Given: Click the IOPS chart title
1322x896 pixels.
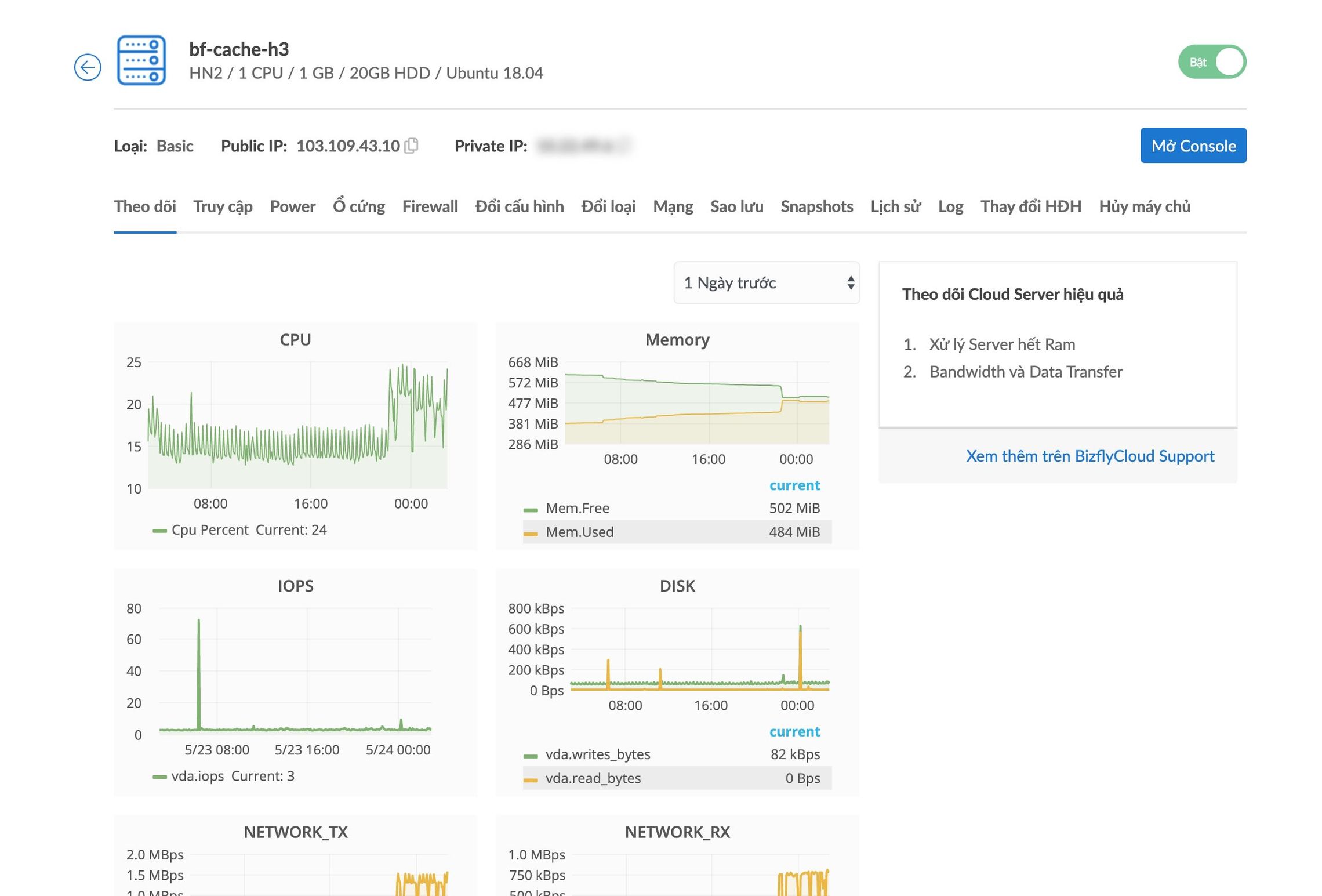Looking at the screenshot, I should coord(295,586).
